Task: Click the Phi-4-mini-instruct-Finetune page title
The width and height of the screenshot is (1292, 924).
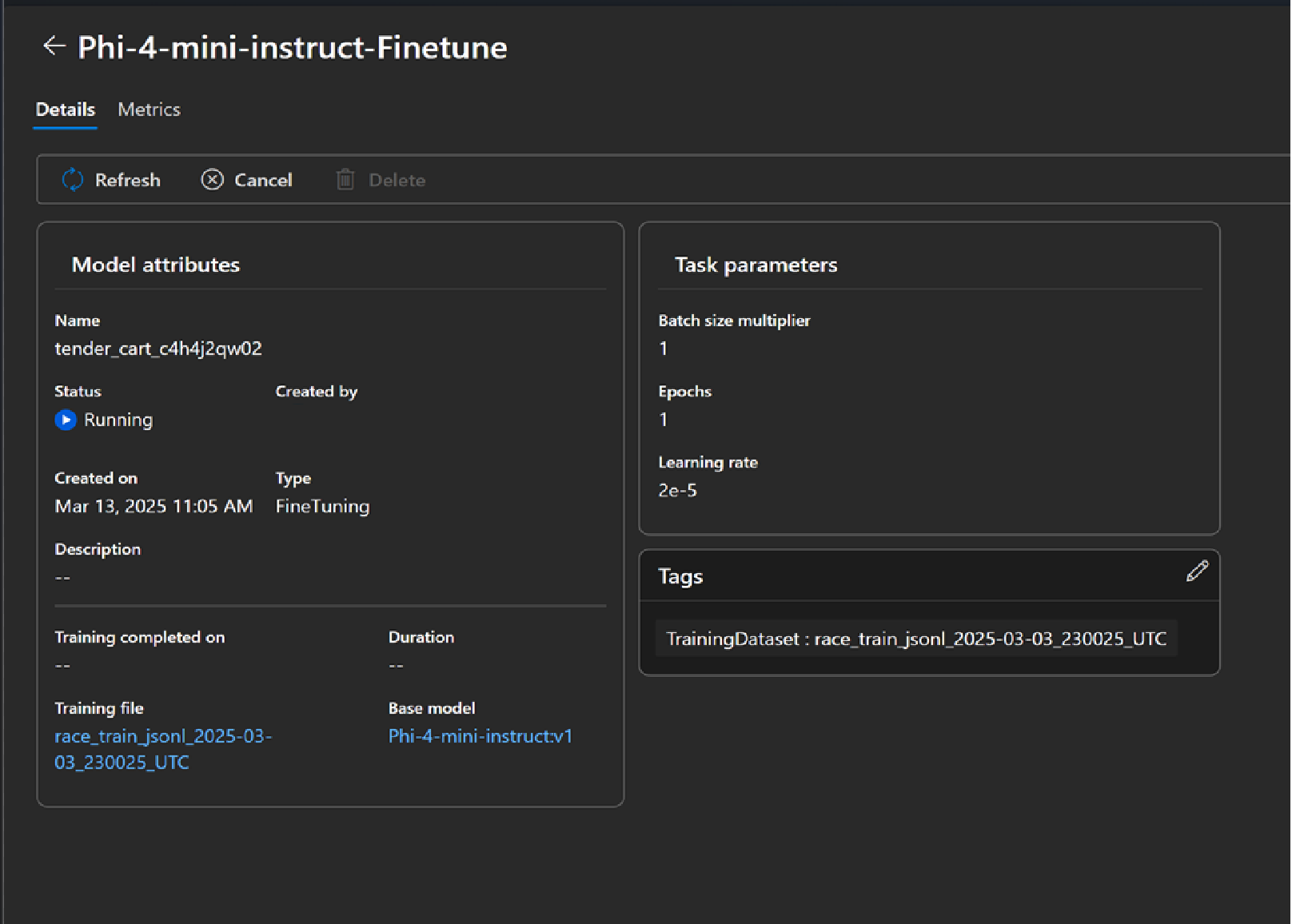Action: pyautogui.click(x=293, y=48)
